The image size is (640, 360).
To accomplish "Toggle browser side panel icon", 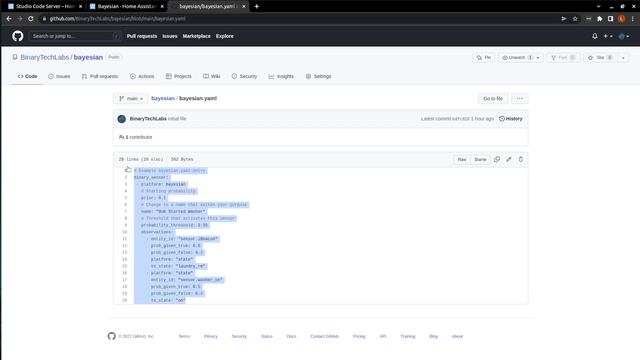I will (x=611, y=18).
